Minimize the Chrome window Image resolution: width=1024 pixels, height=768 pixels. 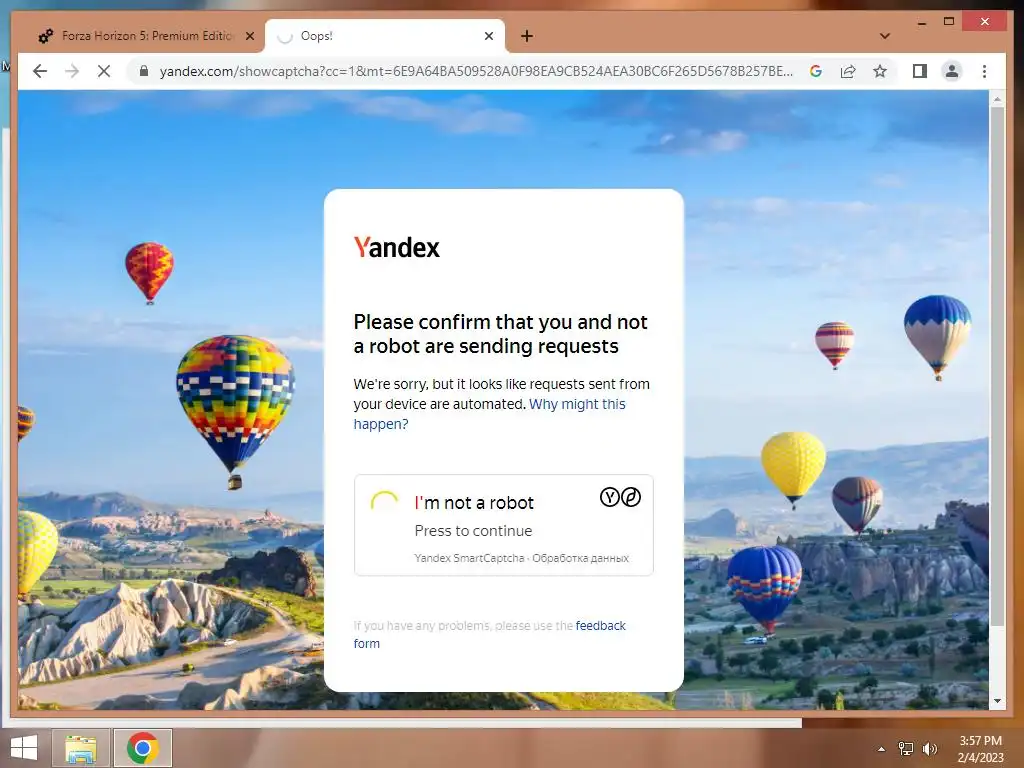[x=921, y=22]
